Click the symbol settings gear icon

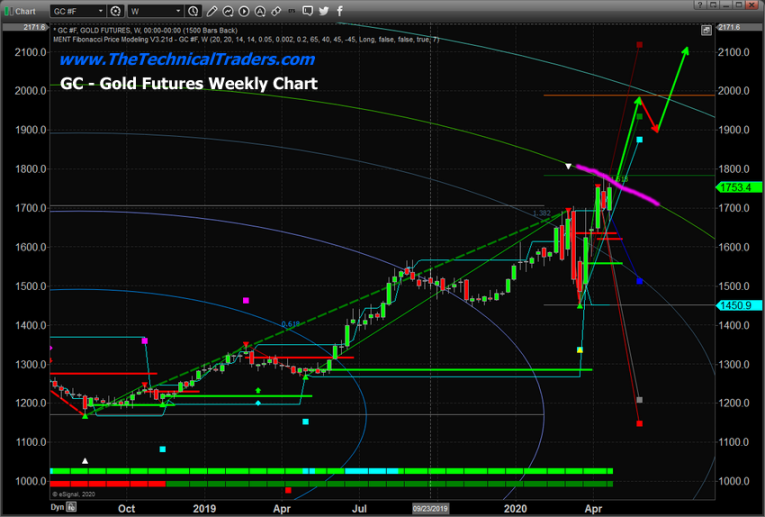click(116, 11)
